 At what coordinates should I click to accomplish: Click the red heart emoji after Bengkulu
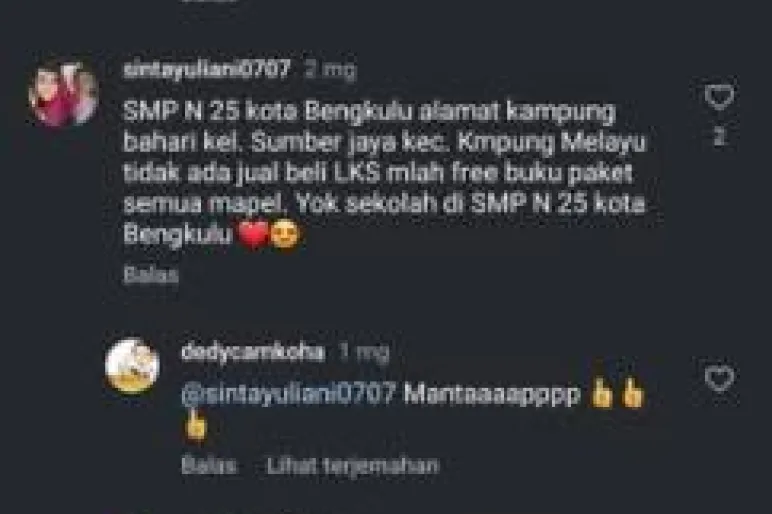253,234
